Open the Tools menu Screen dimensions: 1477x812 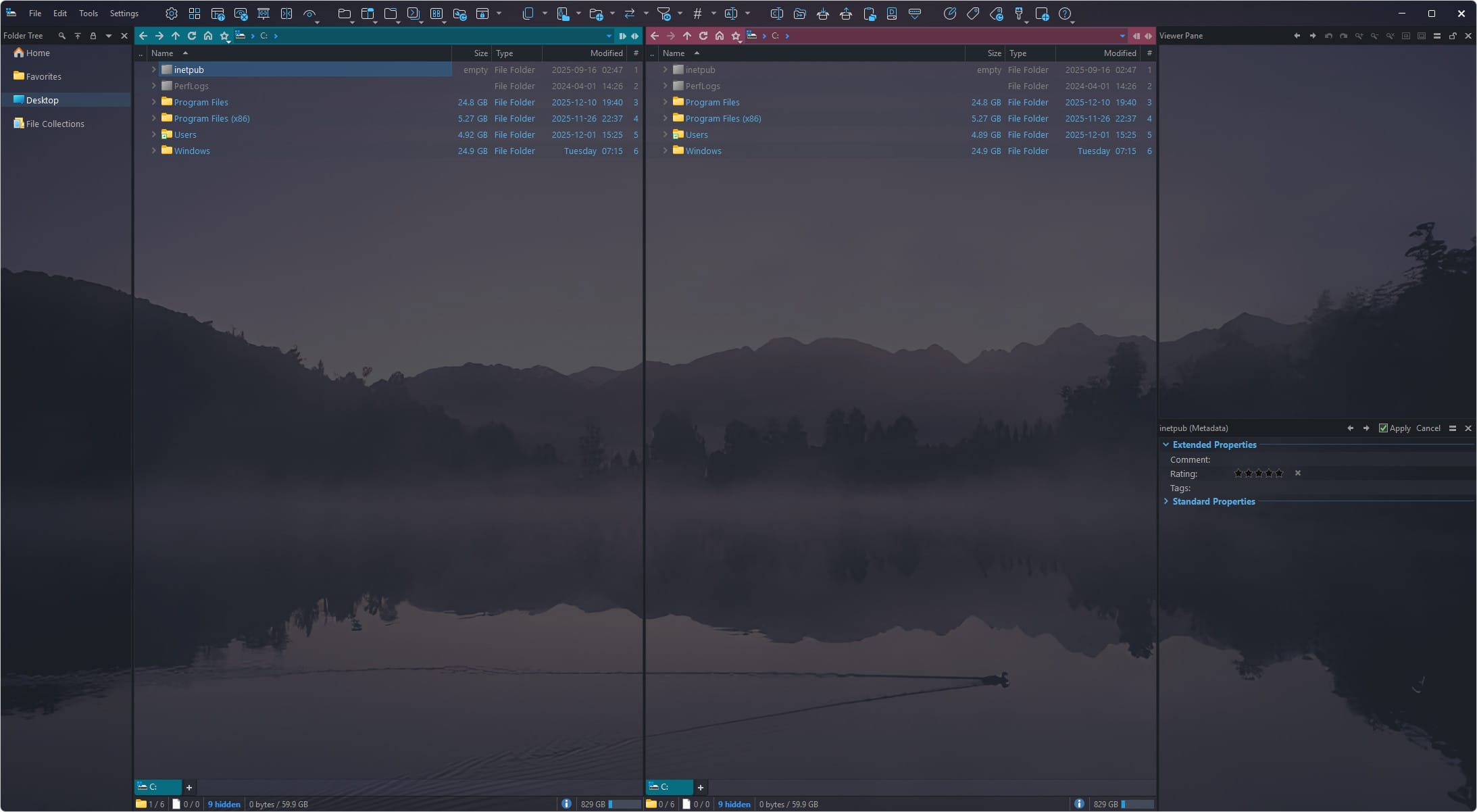[88, 13]
